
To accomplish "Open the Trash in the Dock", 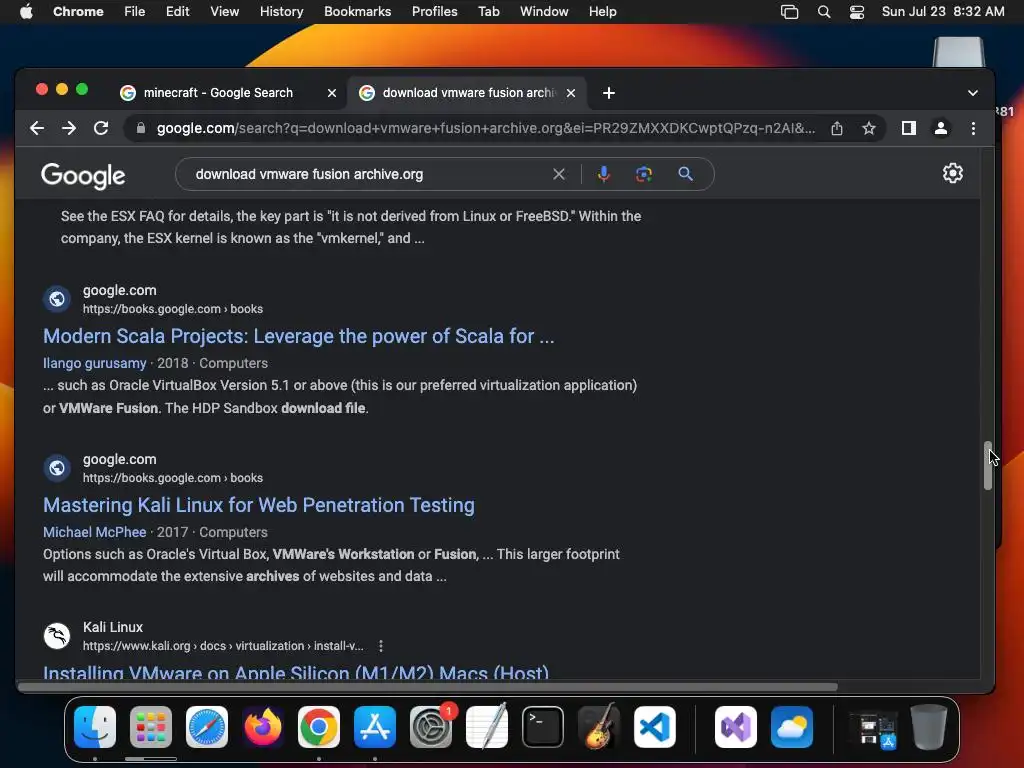I will click(928, 727).
